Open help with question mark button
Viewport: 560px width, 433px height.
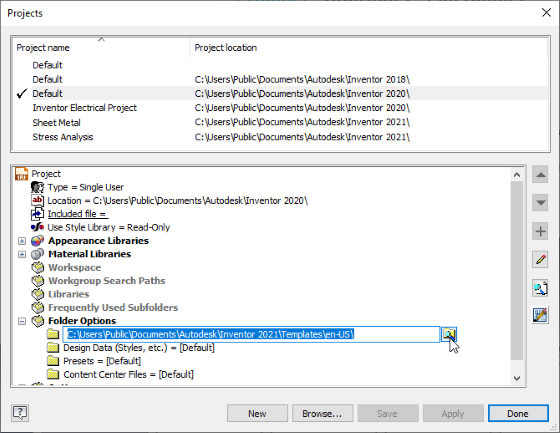(20, 413)
